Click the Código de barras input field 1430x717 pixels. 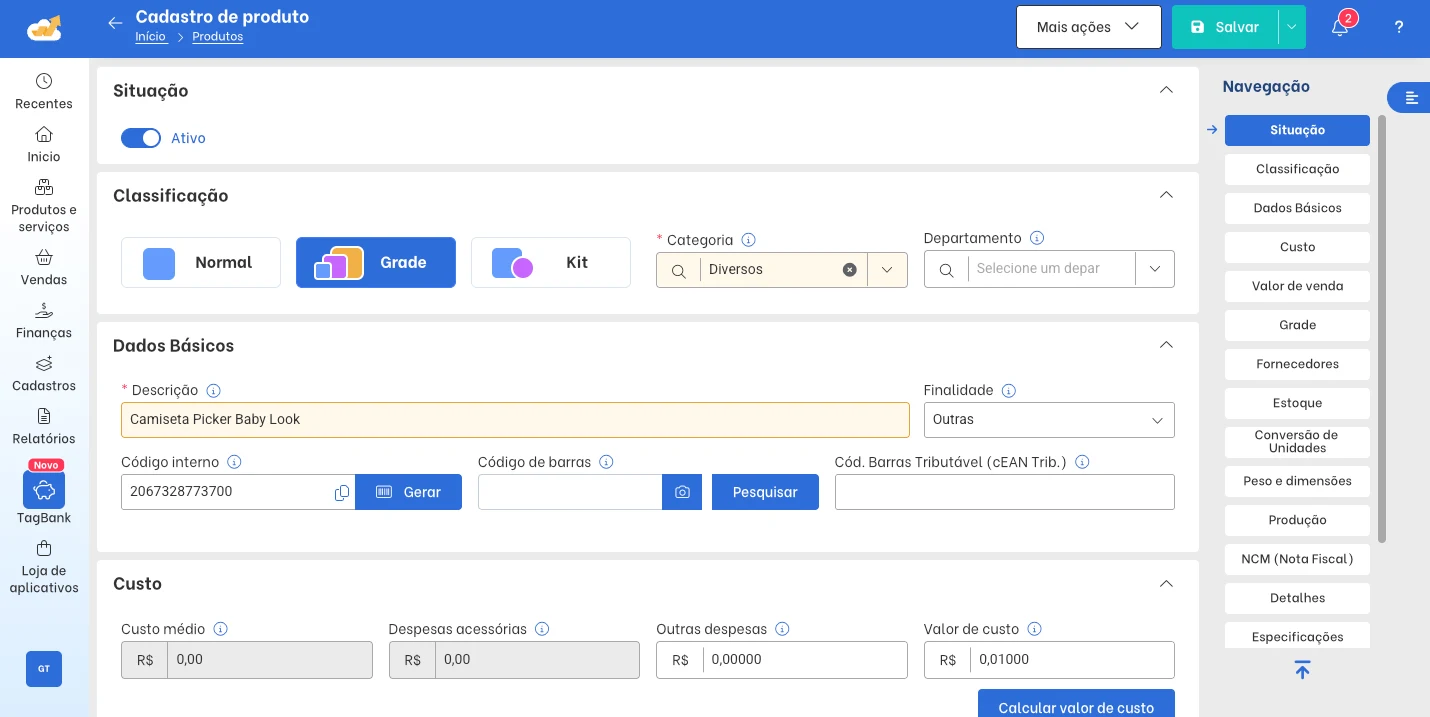(570, 492)
